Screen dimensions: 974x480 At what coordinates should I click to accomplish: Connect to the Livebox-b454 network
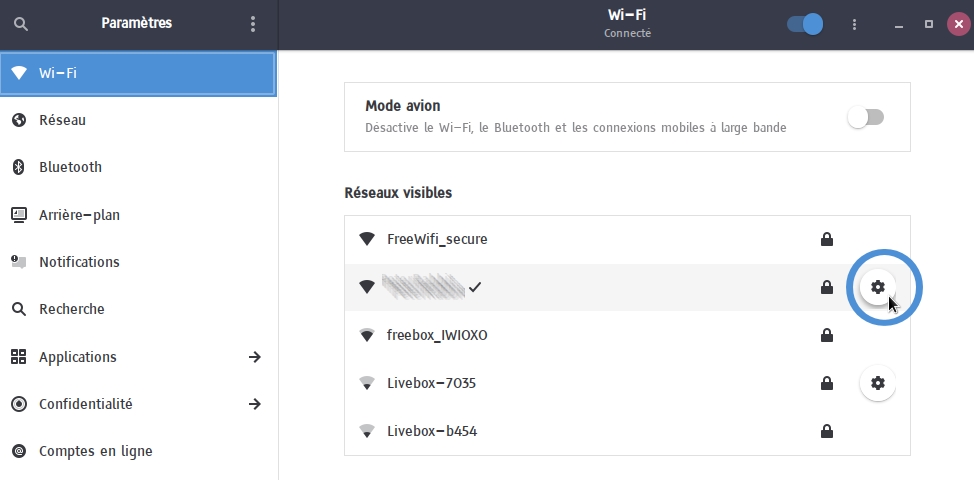click(431, 431)
